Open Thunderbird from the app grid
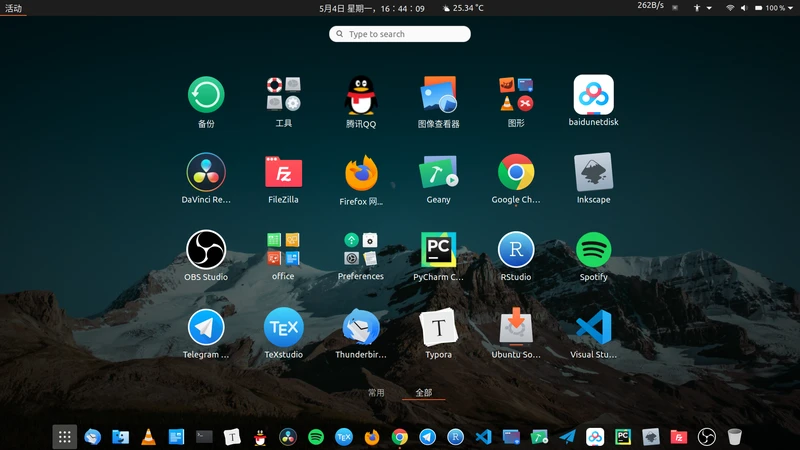The height and width of the screenshot is (450, 800). pos(361,327)
